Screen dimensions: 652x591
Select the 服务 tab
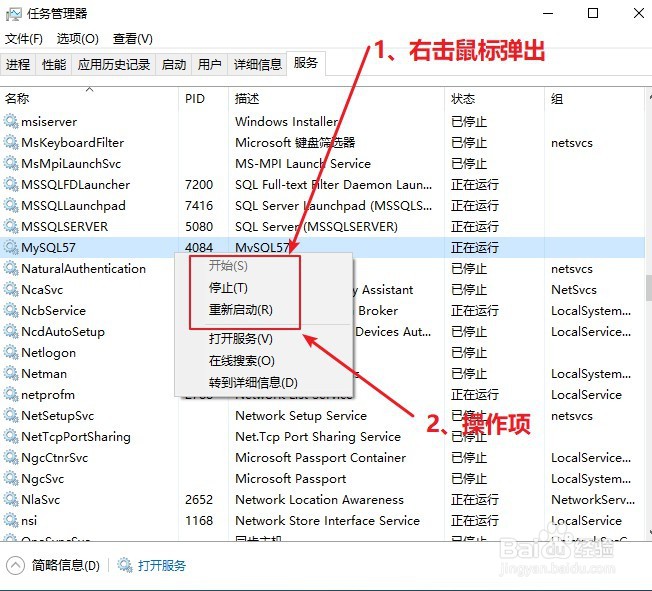pos(306,63)
